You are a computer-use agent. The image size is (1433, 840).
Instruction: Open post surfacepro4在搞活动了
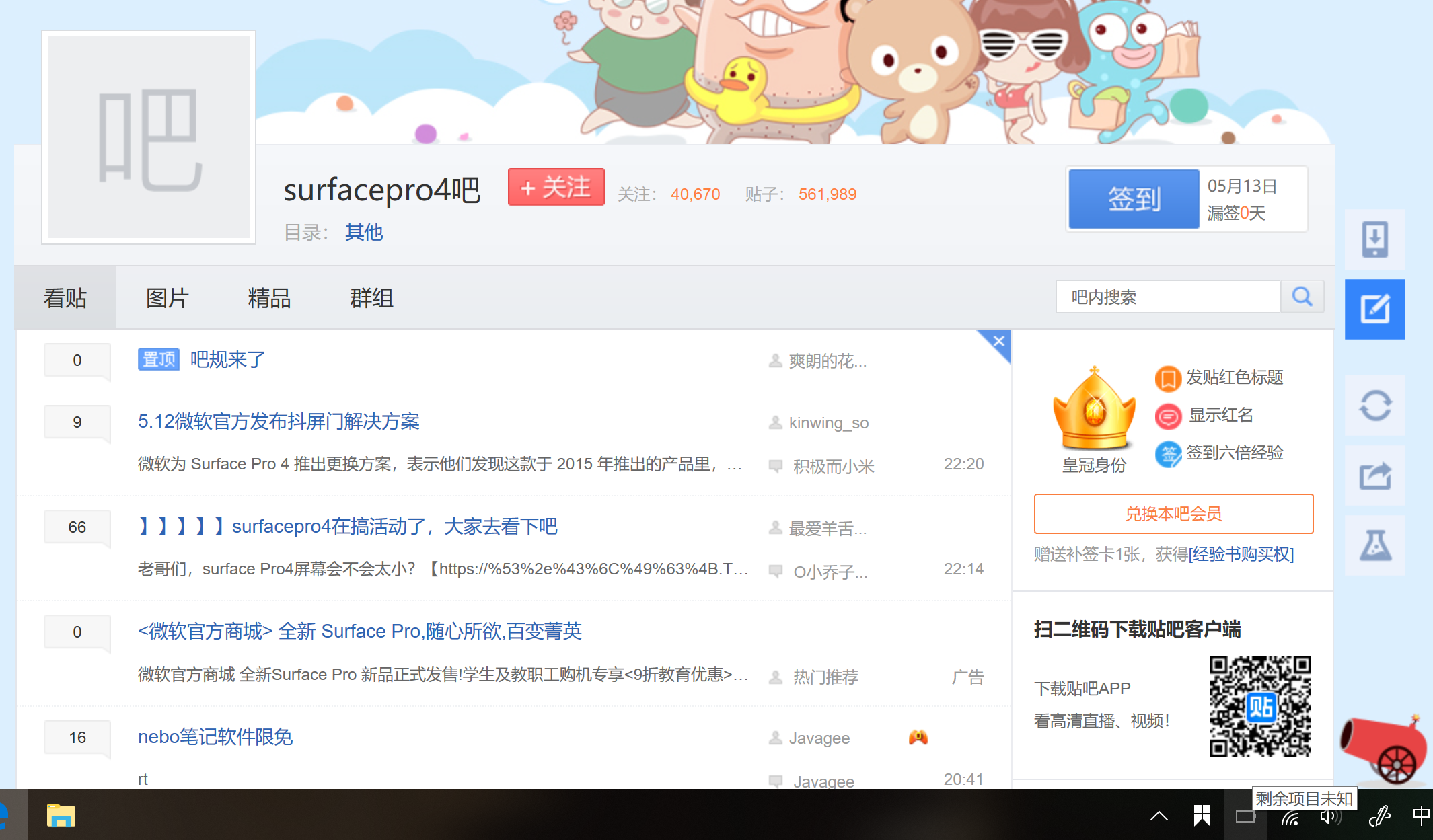pos(348,527)
